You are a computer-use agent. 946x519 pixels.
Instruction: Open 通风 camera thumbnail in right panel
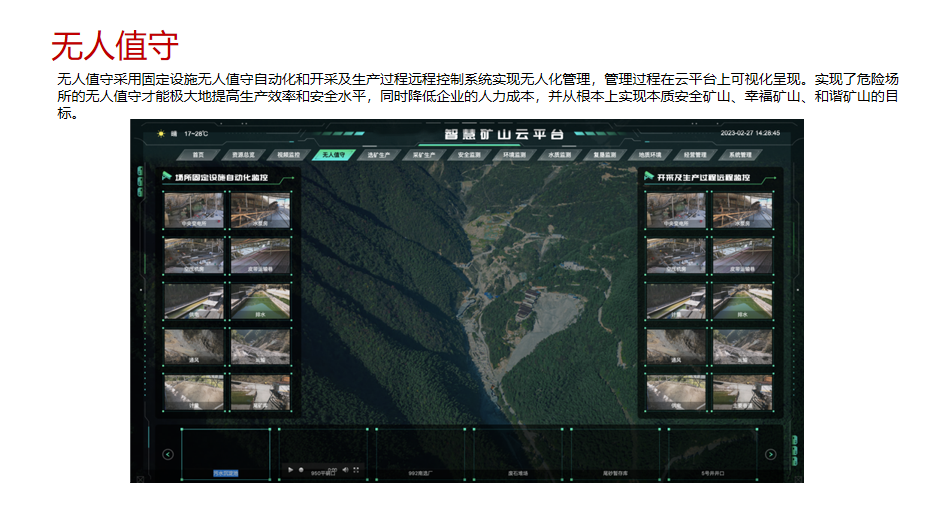[x=676, y=347]
